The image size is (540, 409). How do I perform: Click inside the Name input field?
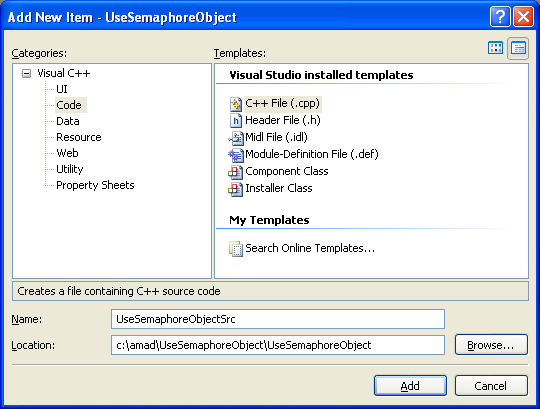click(x=278, y=319)
